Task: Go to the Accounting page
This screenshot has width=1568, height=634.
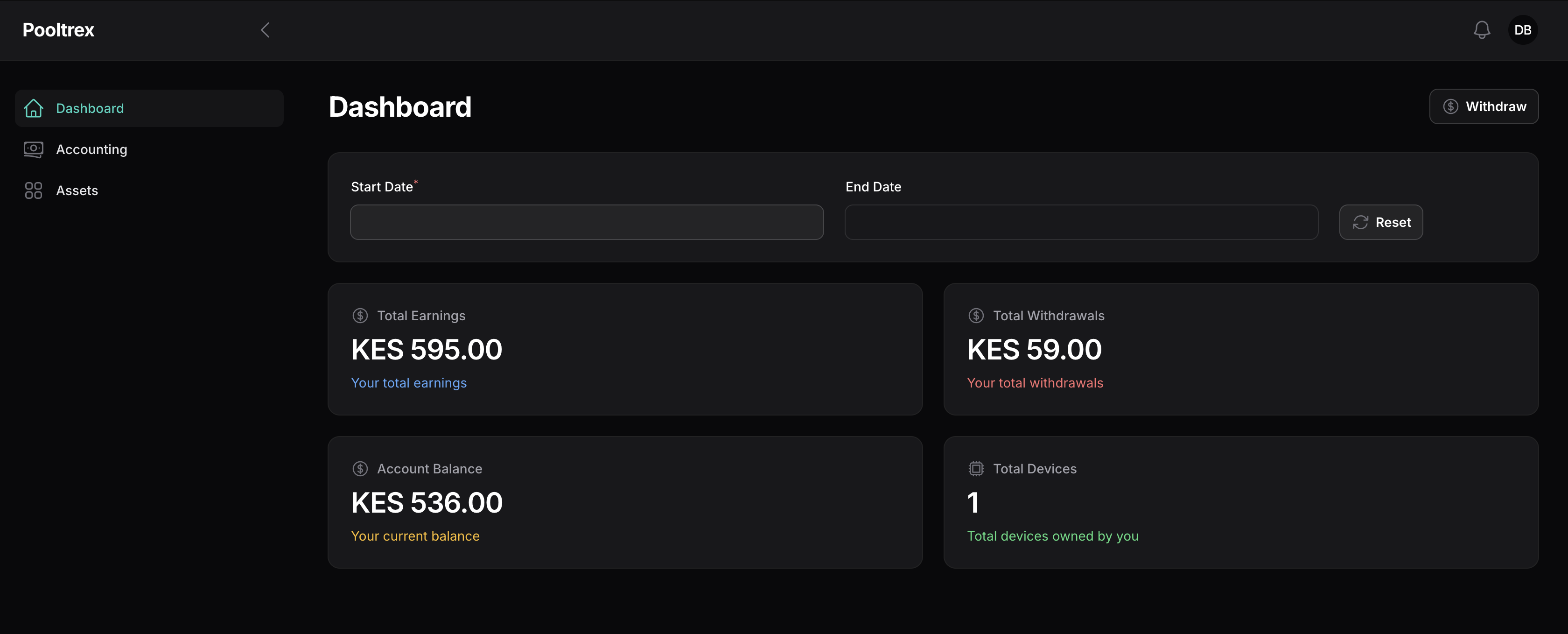Action: pos(91,149)
